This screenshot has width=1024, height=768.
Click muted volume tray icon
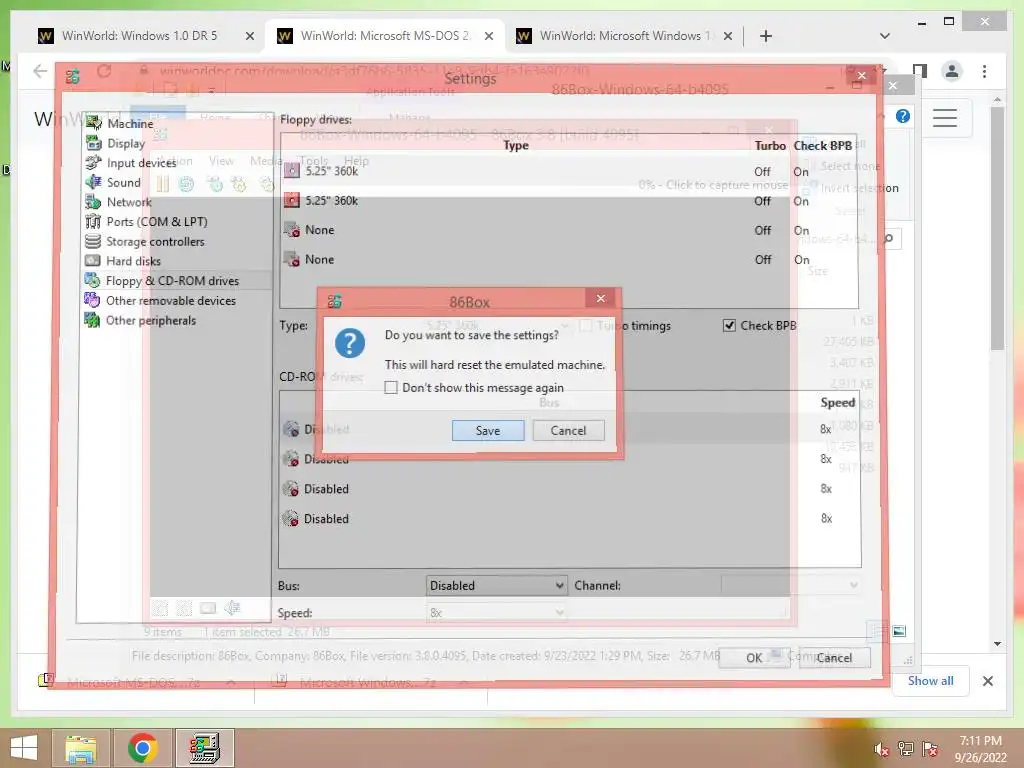tap(881, 749)
